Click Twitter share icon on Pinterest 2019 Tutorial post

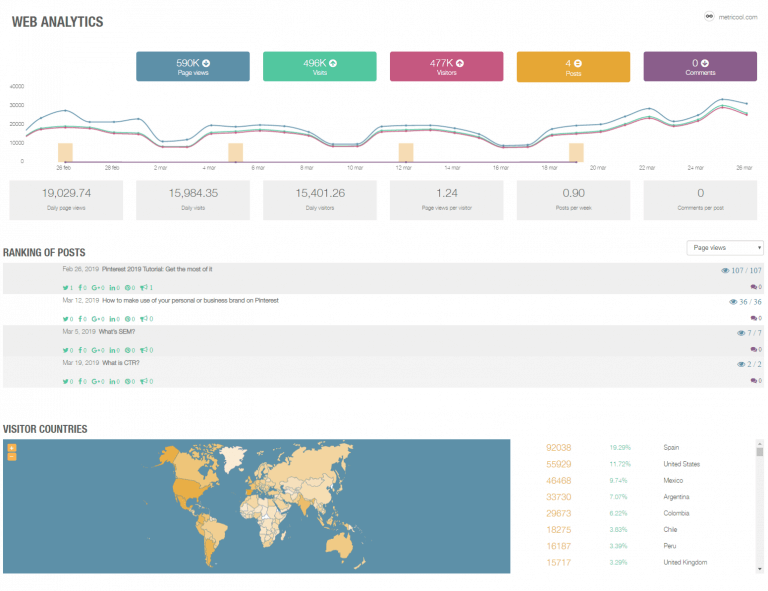[65, 287]
